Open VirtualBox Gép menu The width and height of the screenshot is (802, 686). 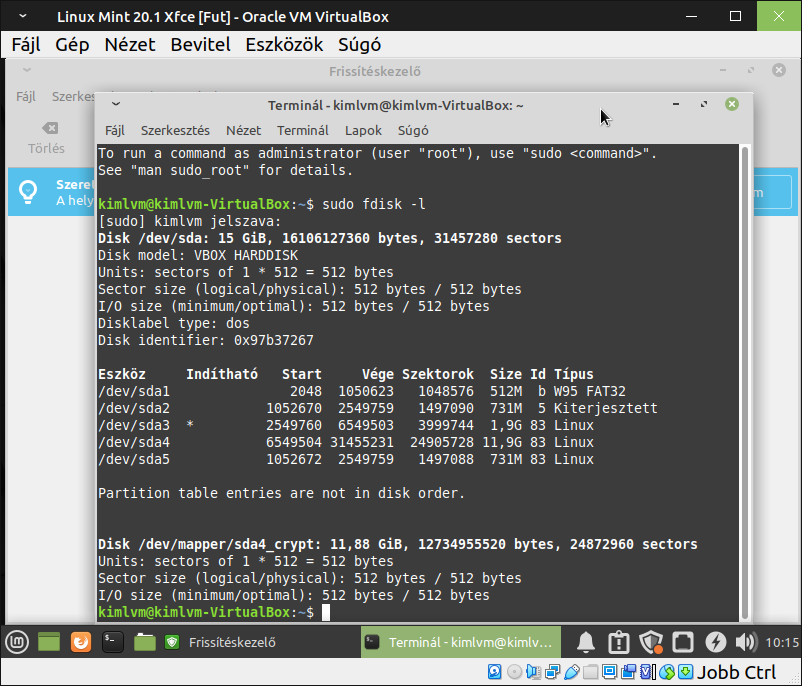tap(72, 45)
